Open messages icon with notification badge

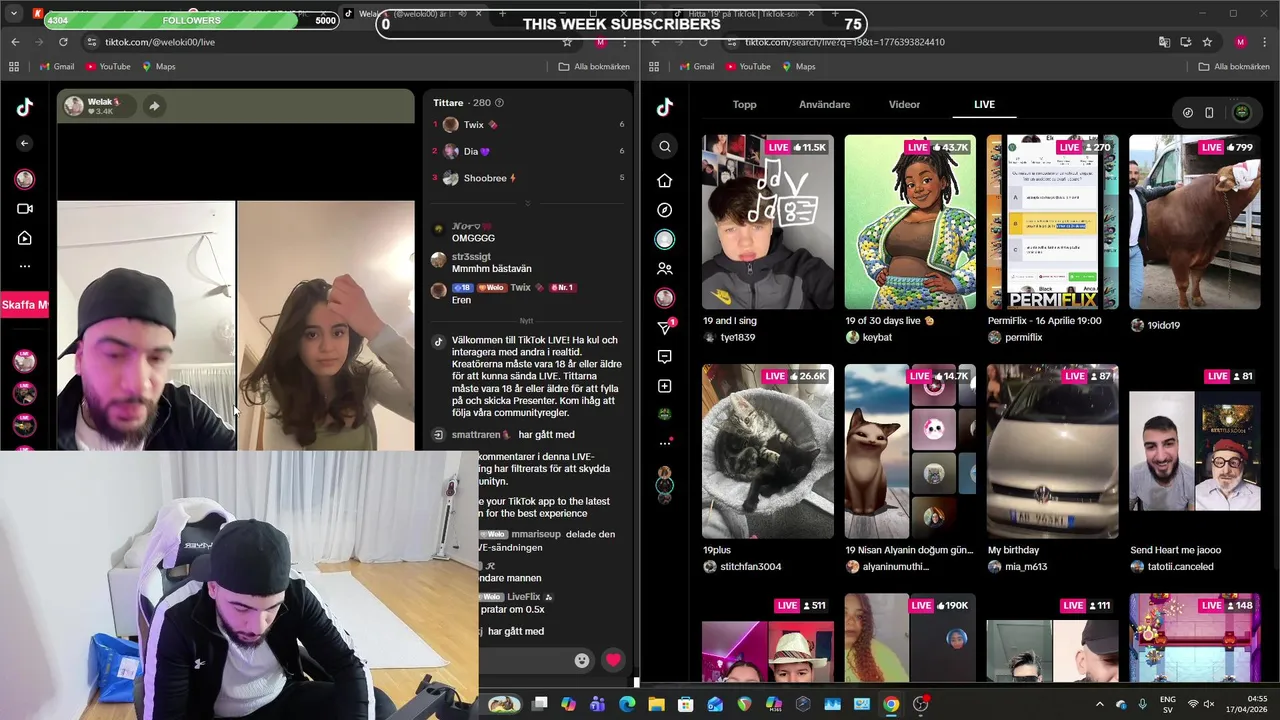click(665, 327)
